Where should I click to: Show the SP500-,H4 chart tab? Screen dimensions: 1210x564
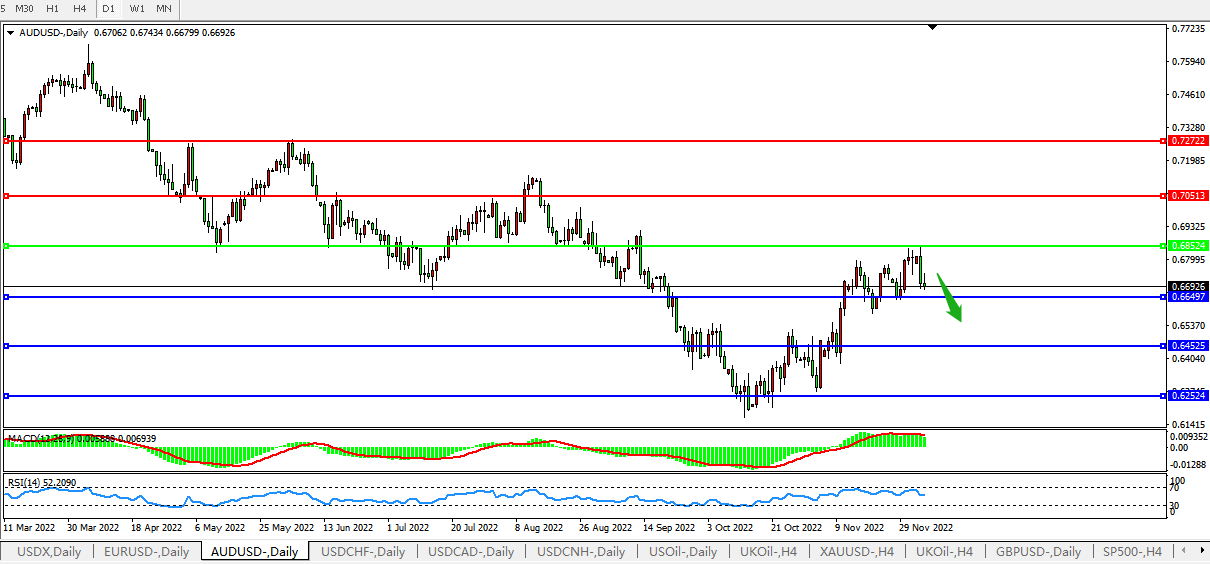click(x=1132, y=551)
